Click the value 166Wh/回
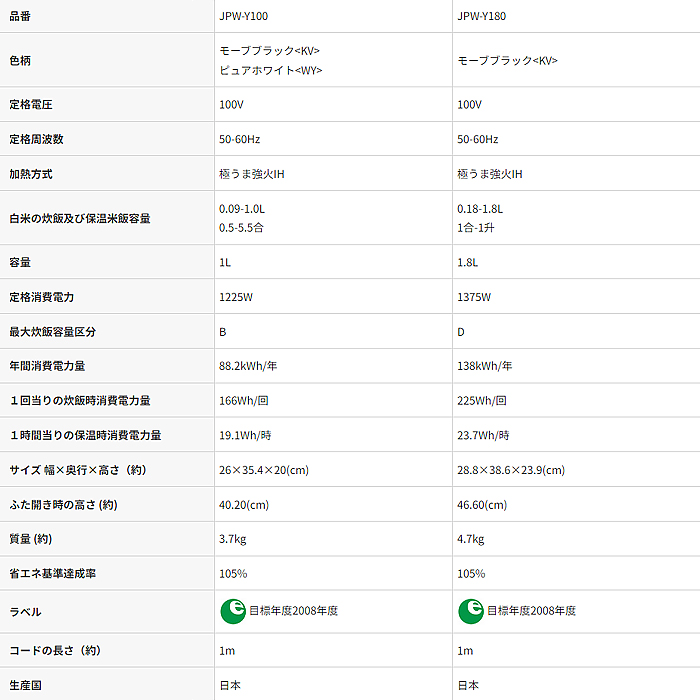Image resolution: width=700 pixels, height=700 pixels. [x=243, y=400]
